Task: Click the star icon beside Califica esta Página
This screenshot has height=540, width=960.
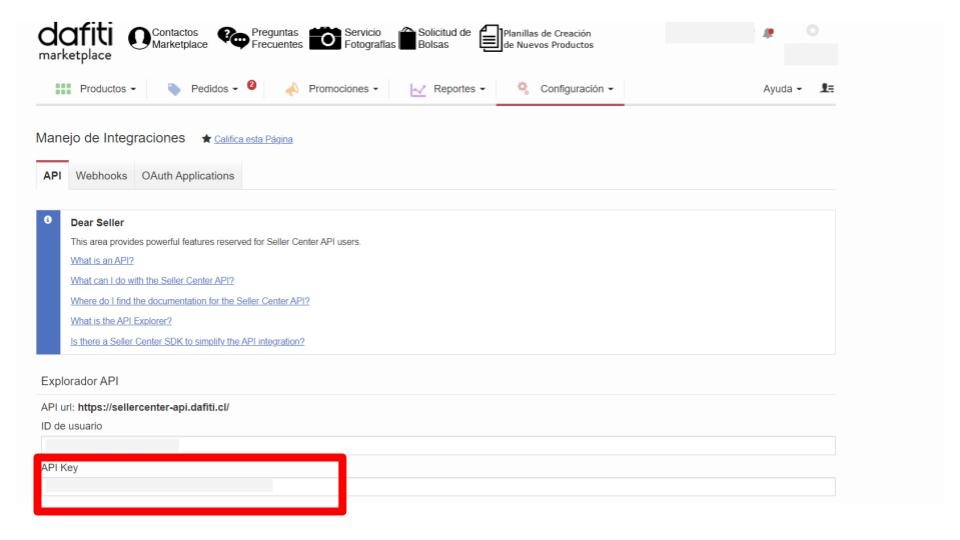Action: coord(206,139)
